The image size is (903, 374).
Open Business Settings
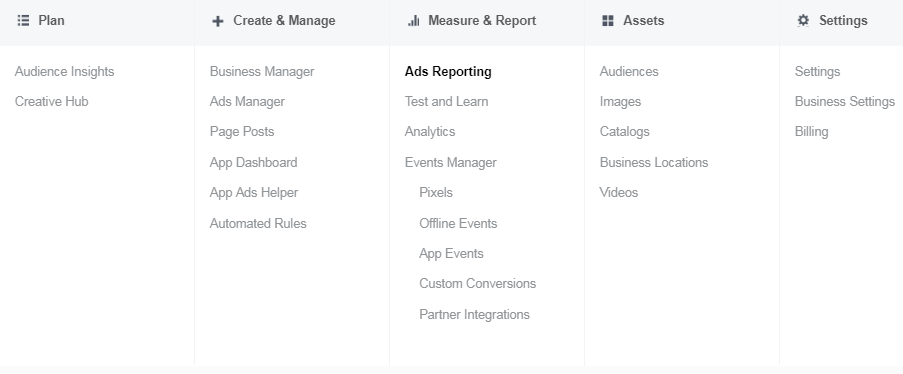[845, 101]
